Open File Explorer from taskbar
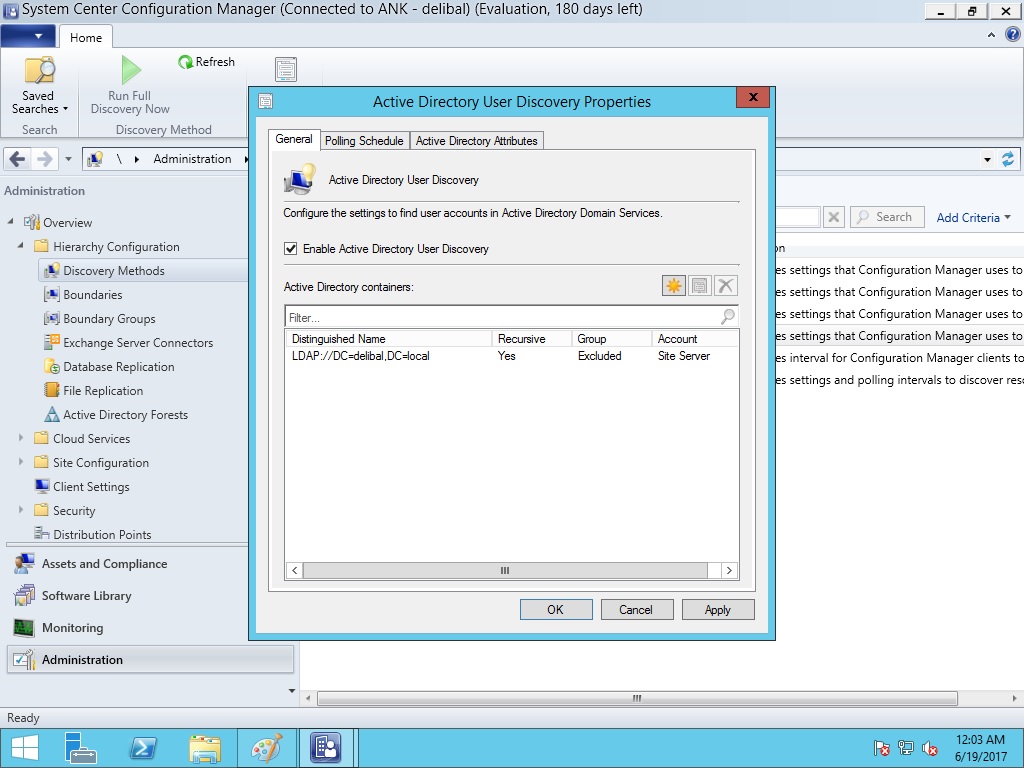The width and height of the screenshot is (1024, 768). [x=204, y=748]
